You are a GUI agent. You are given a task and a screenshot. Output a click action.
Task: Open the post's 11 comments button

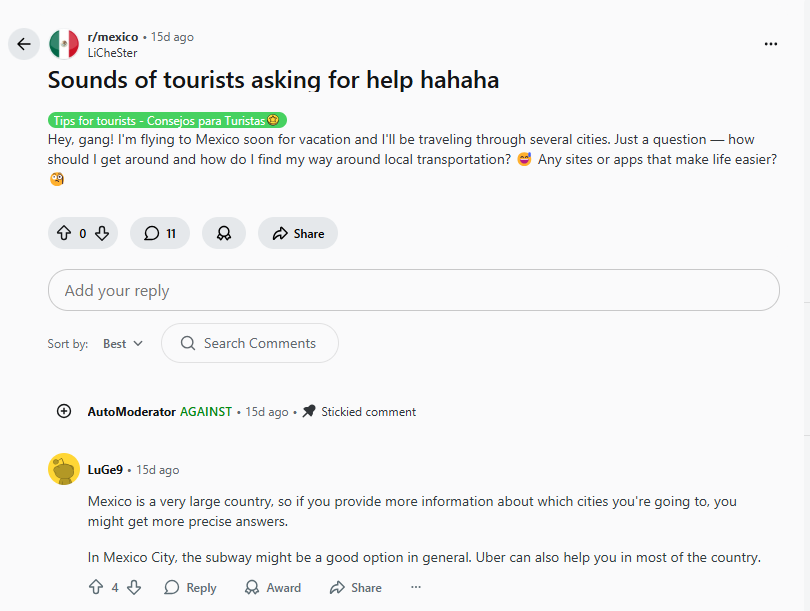[160, 233]
